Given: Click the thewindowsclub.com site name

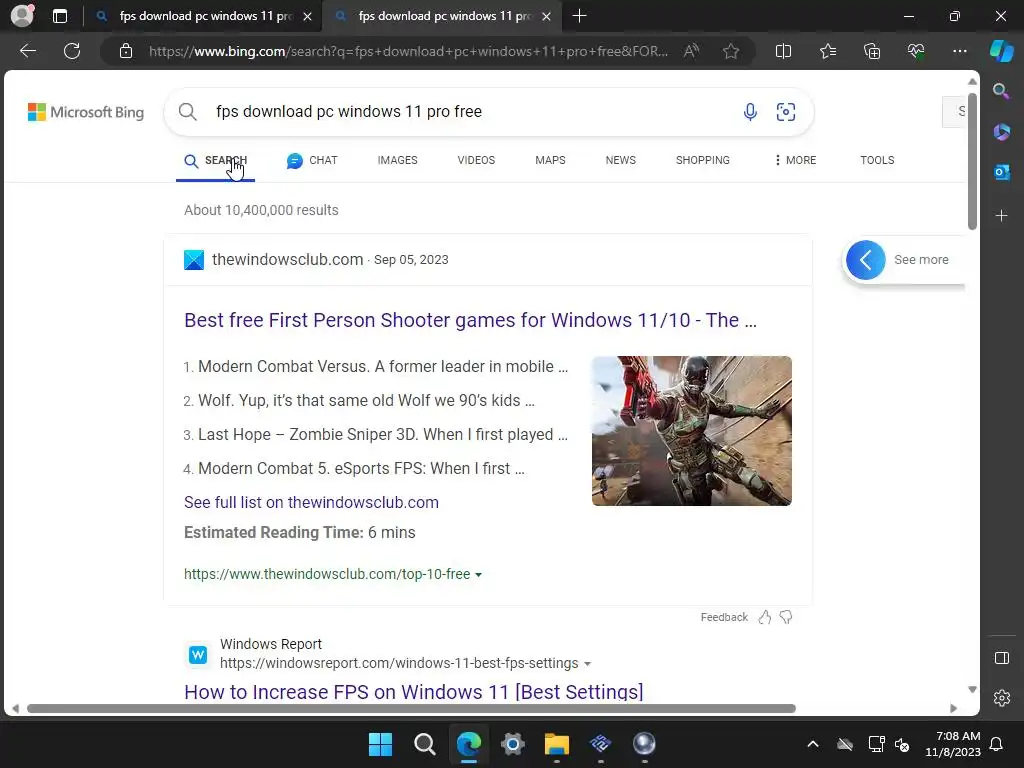Looking at the screenshot, I should click(287, 259).
